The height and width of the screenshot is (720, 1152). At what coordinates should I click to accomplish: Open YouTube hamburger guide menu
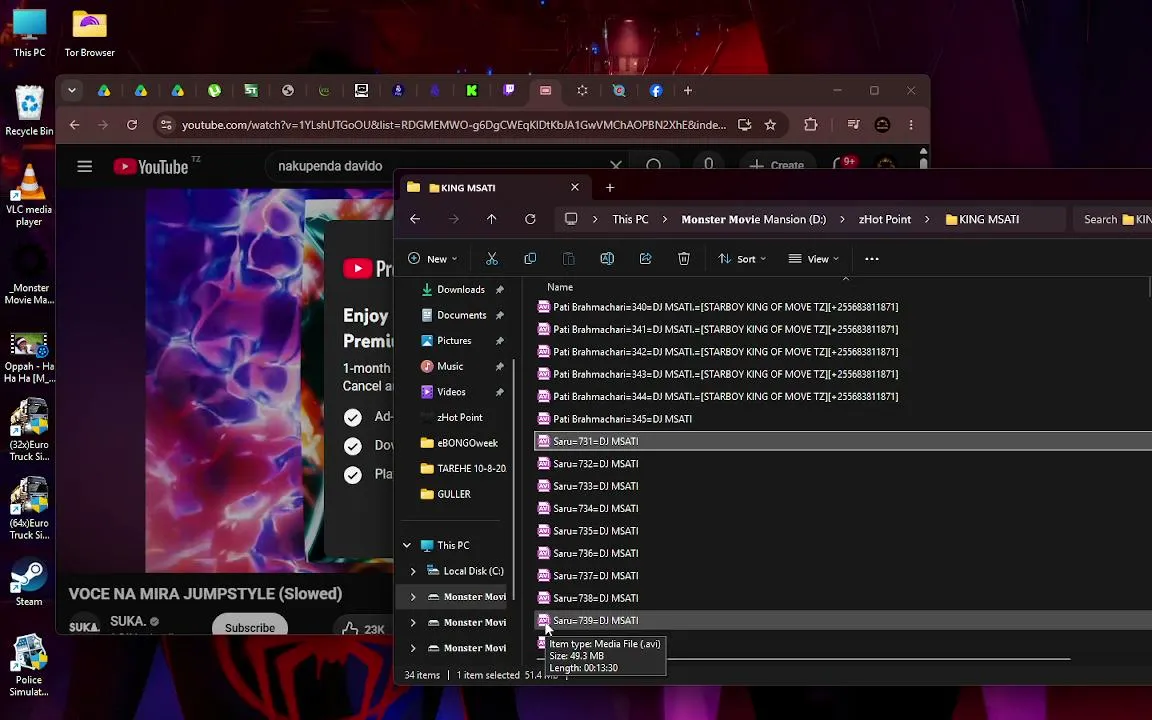point(84,167)
